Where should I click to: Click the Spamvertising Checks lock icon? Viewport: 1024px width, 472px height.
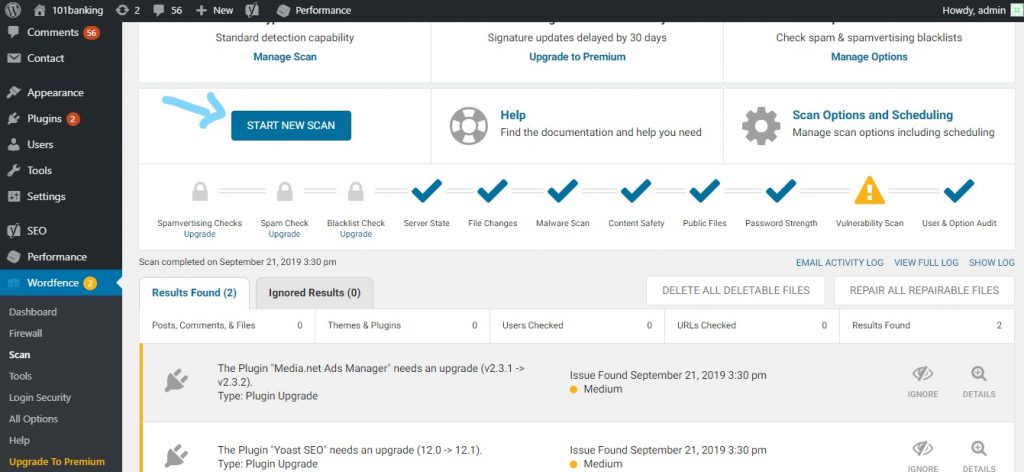[200, 191]
